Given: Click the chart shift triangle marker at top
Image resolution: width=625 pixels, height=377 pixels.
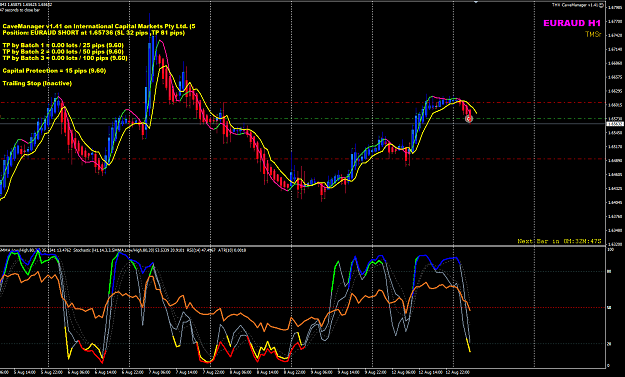Looking at the screenshot, I should (x=476, y=2).
